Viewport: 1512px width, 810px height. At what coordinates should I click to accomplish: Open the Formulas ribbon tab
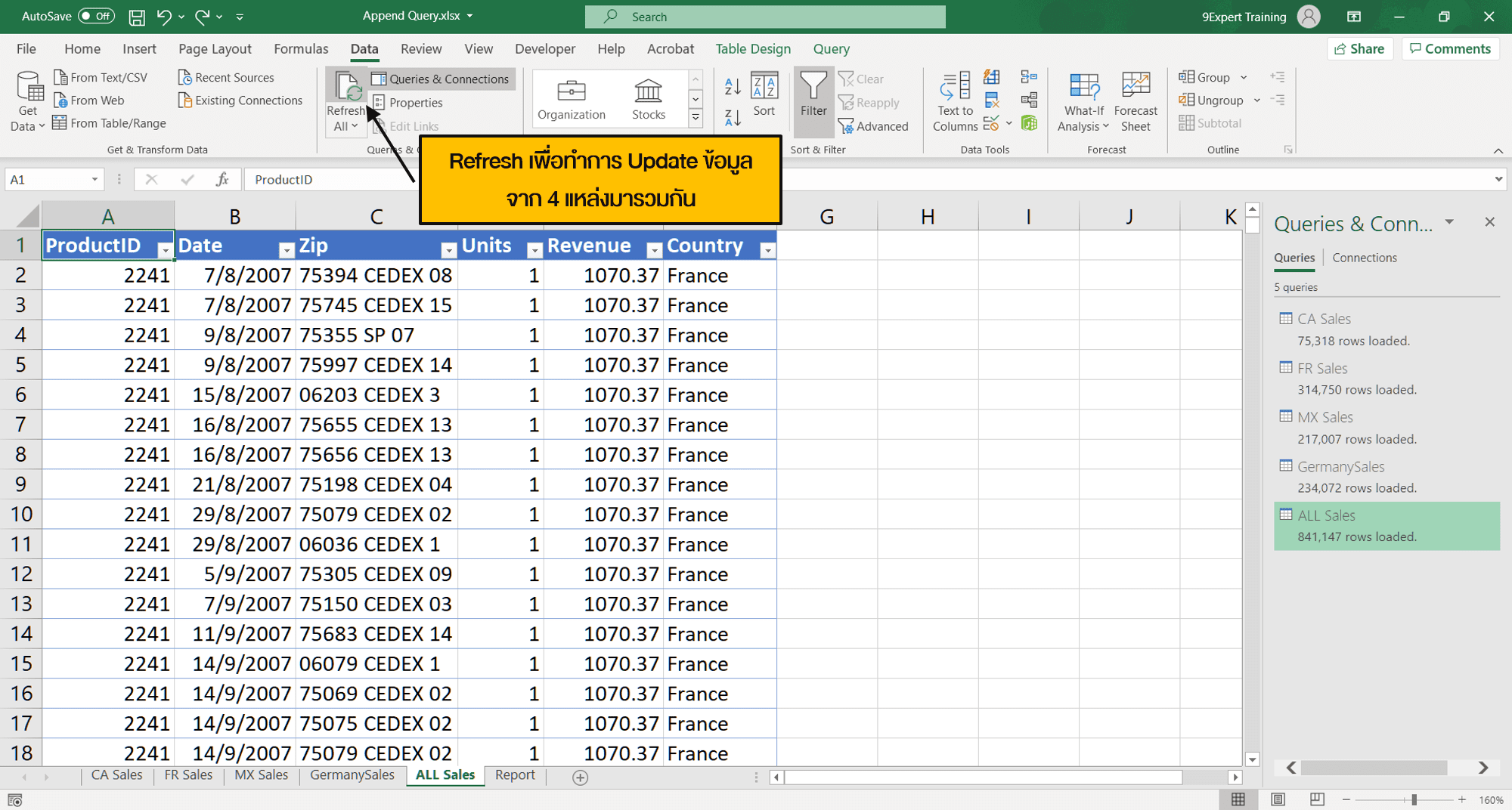pos(301,48)
